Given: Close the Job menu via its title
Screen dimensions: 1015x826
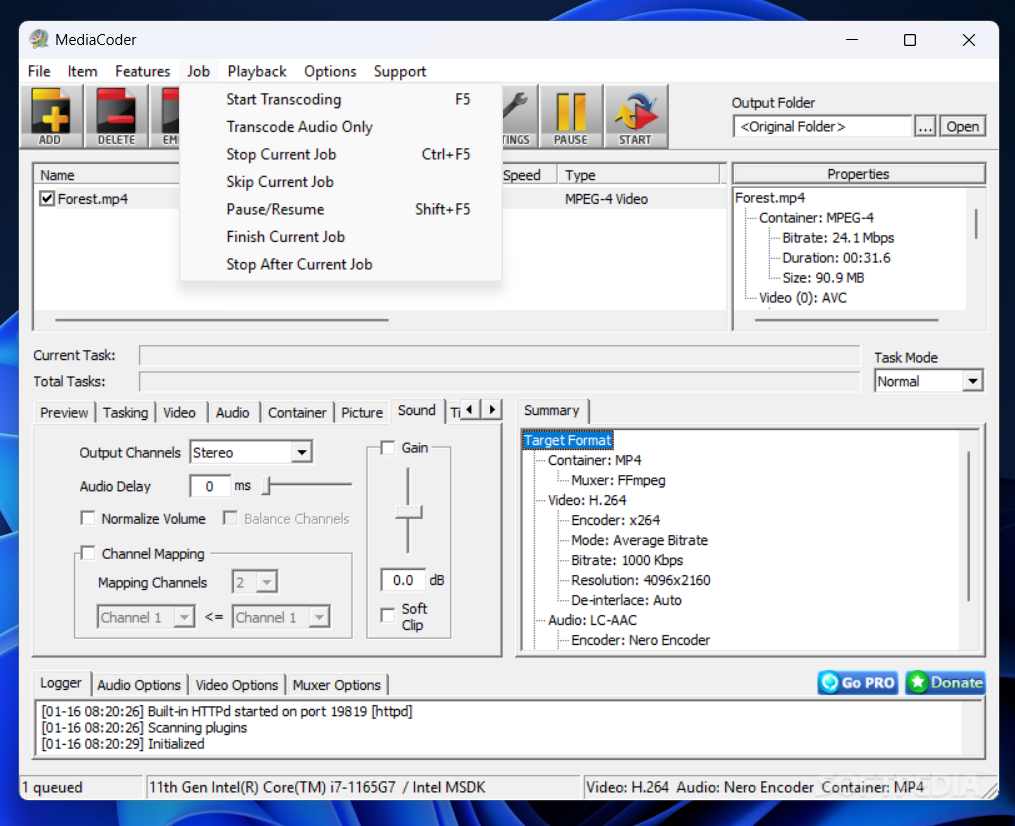Looking at the screenshot, I should pyautogui.click(x=199, y=71).
